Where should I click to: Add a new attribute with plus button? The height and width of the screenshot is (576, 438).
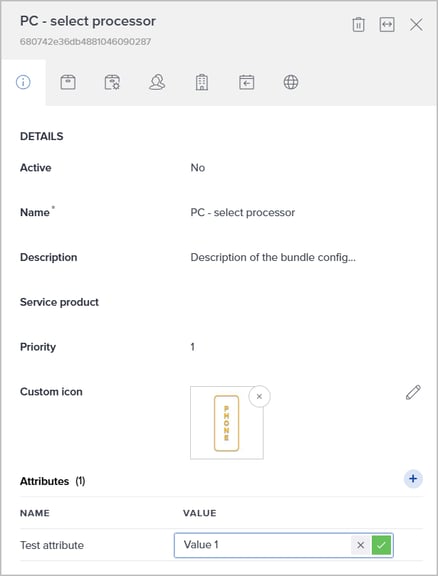(413, 479)
